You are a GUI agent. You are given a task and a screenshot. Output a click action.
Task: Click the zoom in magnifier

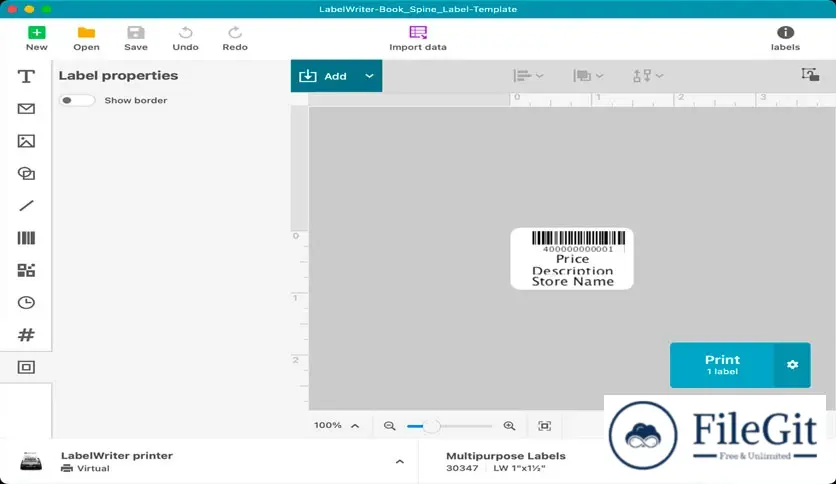click(x=509, y=426)
